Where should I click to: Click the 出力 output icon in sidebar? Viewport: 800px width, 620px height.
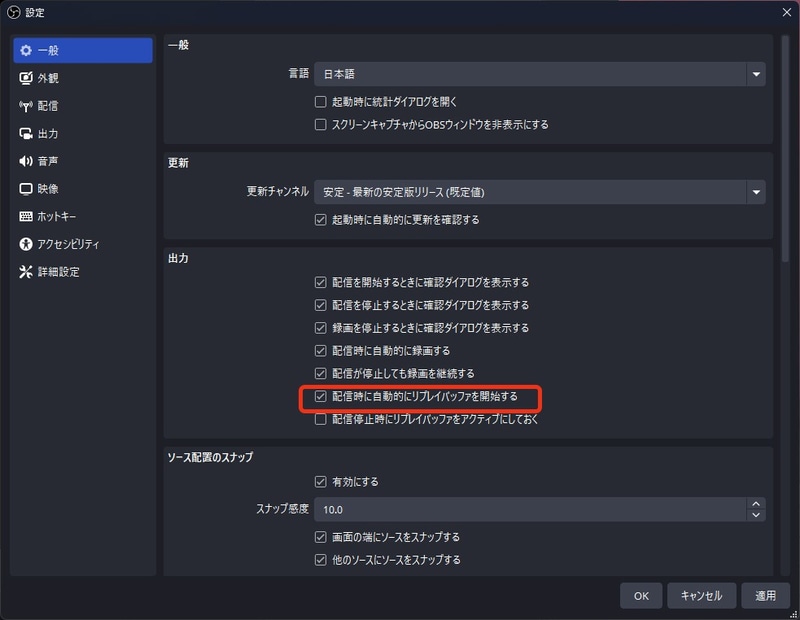click(x=26, y=133)
